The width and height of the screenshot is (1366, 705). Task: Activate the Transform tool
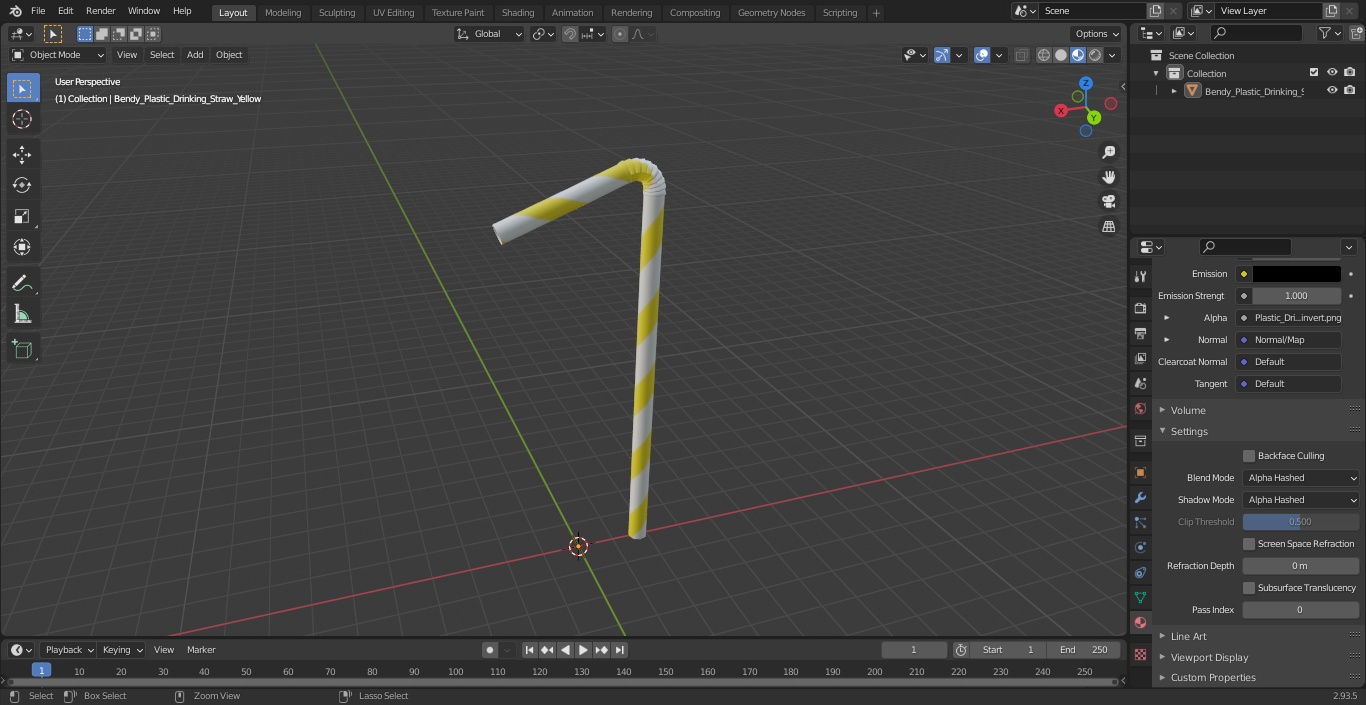(22, 247)
